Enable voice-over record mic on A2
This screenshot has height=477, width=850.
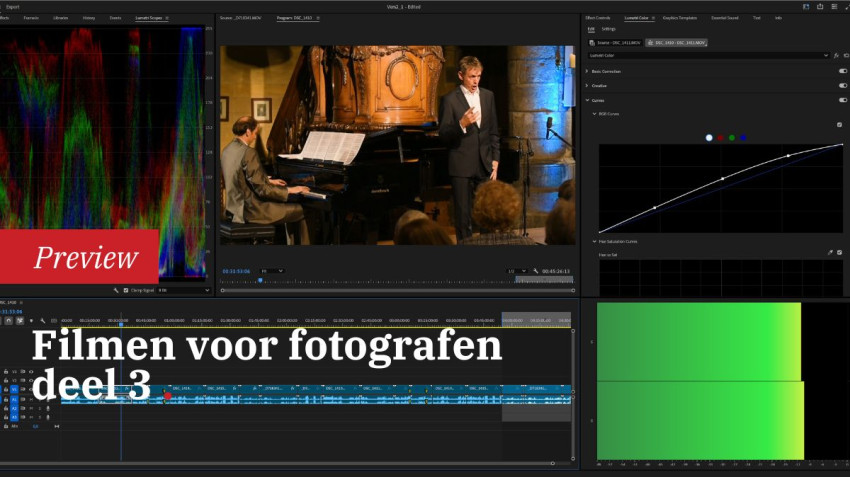point(48,408)
